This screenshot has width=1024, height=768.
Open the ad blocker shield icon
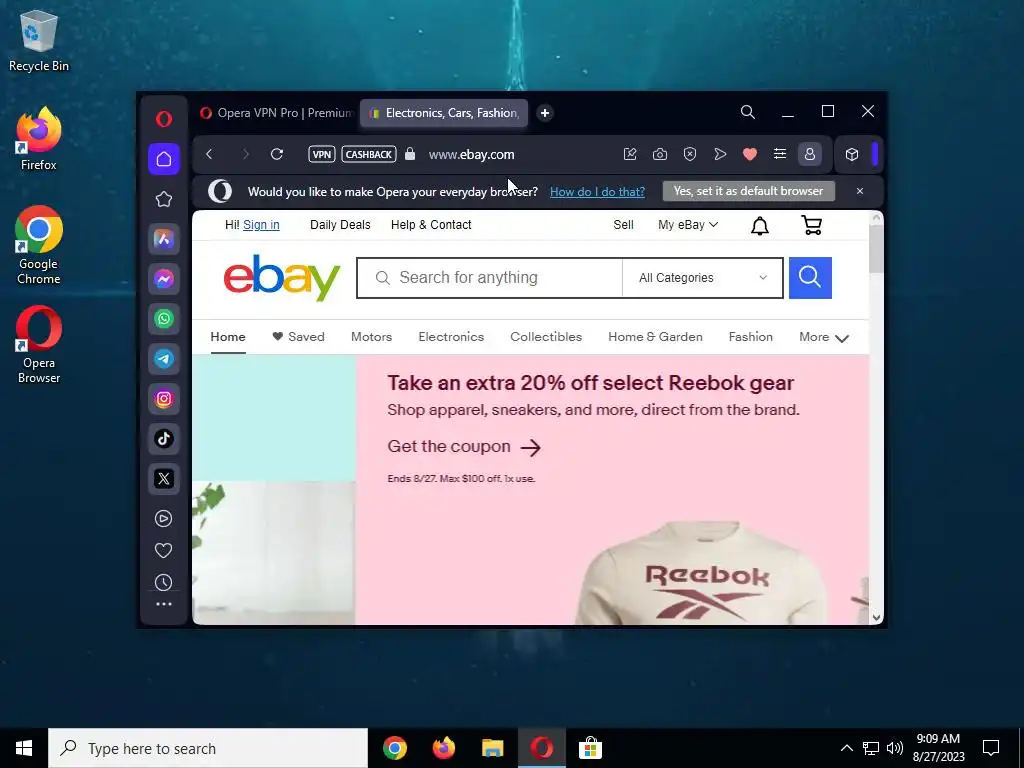pyautogui.click(x=690, y=154)
